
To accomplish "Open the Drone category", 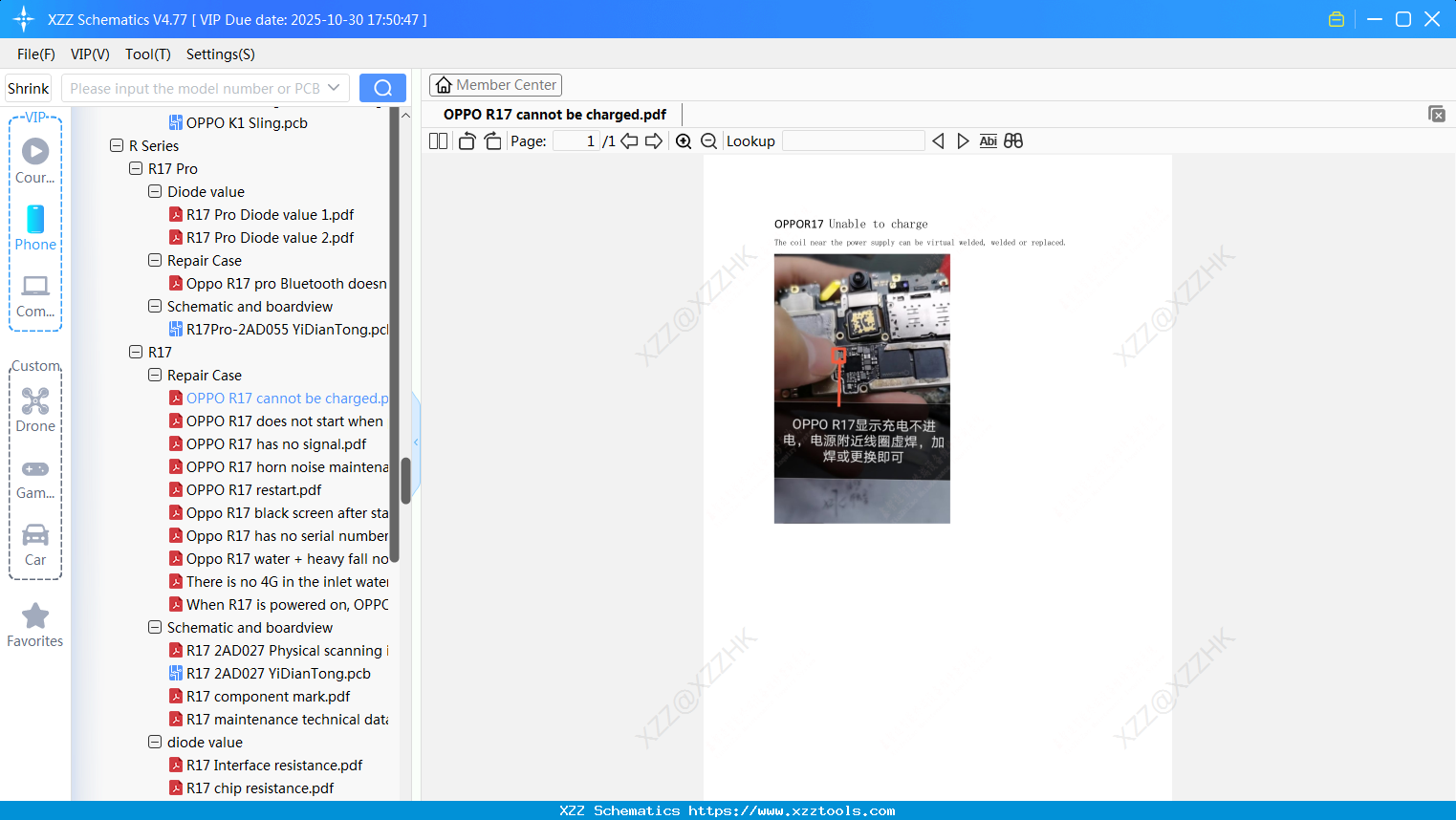I will point(35,410).
